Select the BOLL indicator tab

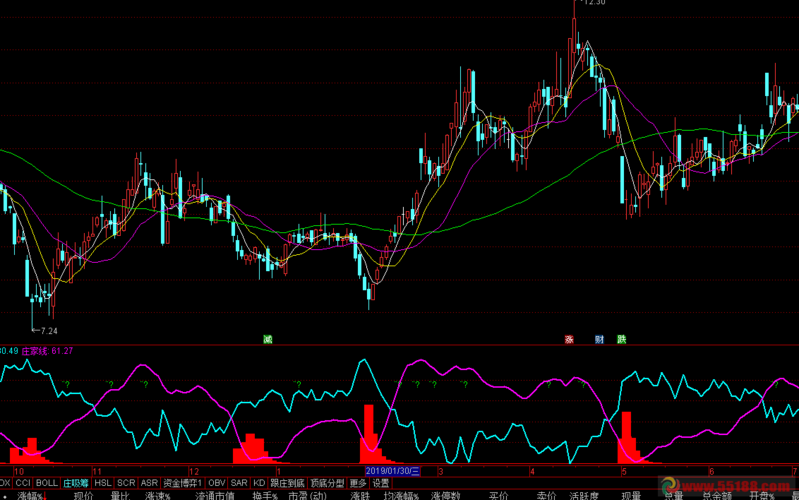coord(47,482)
